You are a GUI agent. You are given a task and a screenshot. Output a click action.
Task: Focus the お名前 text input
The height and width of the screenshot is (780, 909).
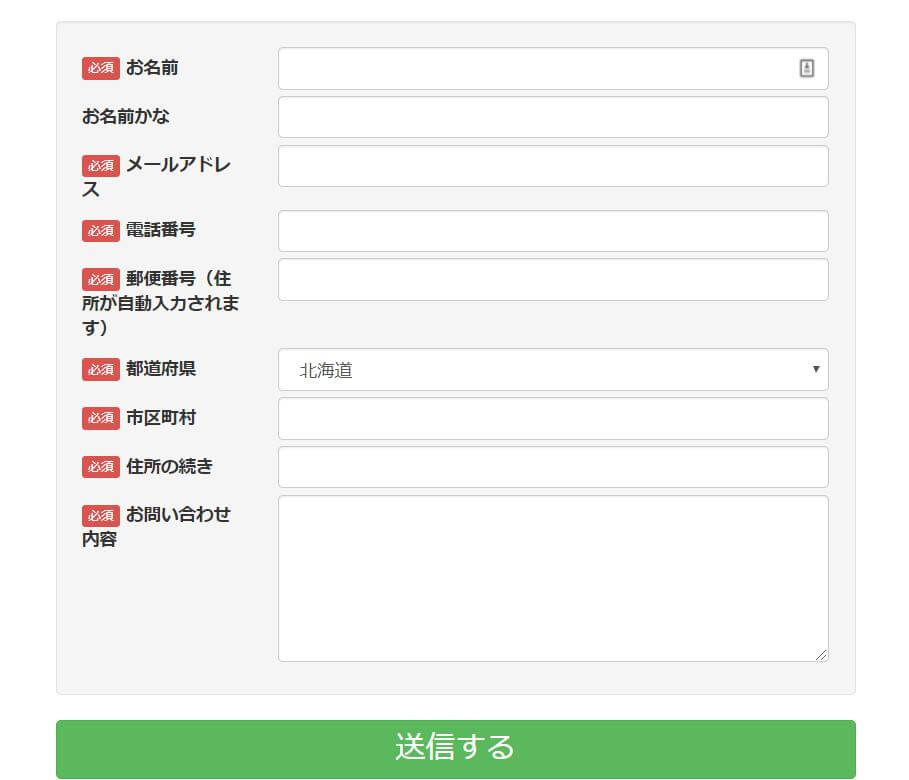535,69
